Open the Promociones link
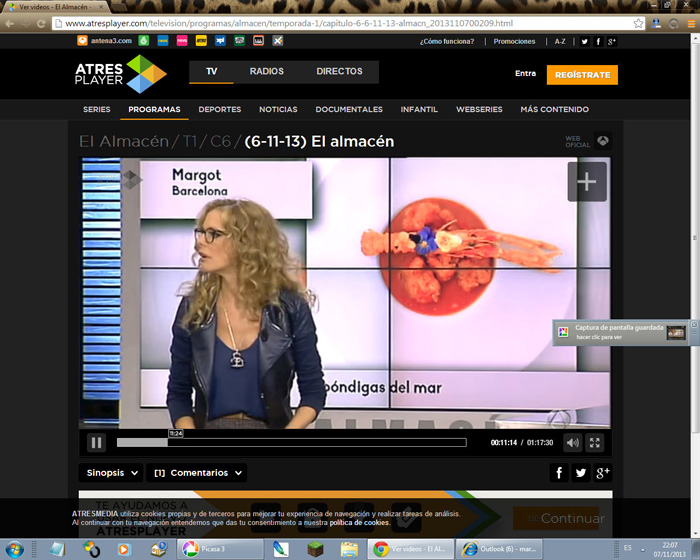Screen dimensions: 700x560 pos(514,42)
